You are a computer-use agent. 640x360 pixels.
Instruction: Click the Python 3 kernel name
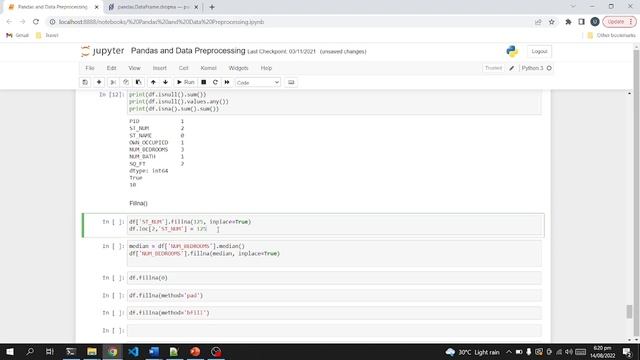click(532, 68)
